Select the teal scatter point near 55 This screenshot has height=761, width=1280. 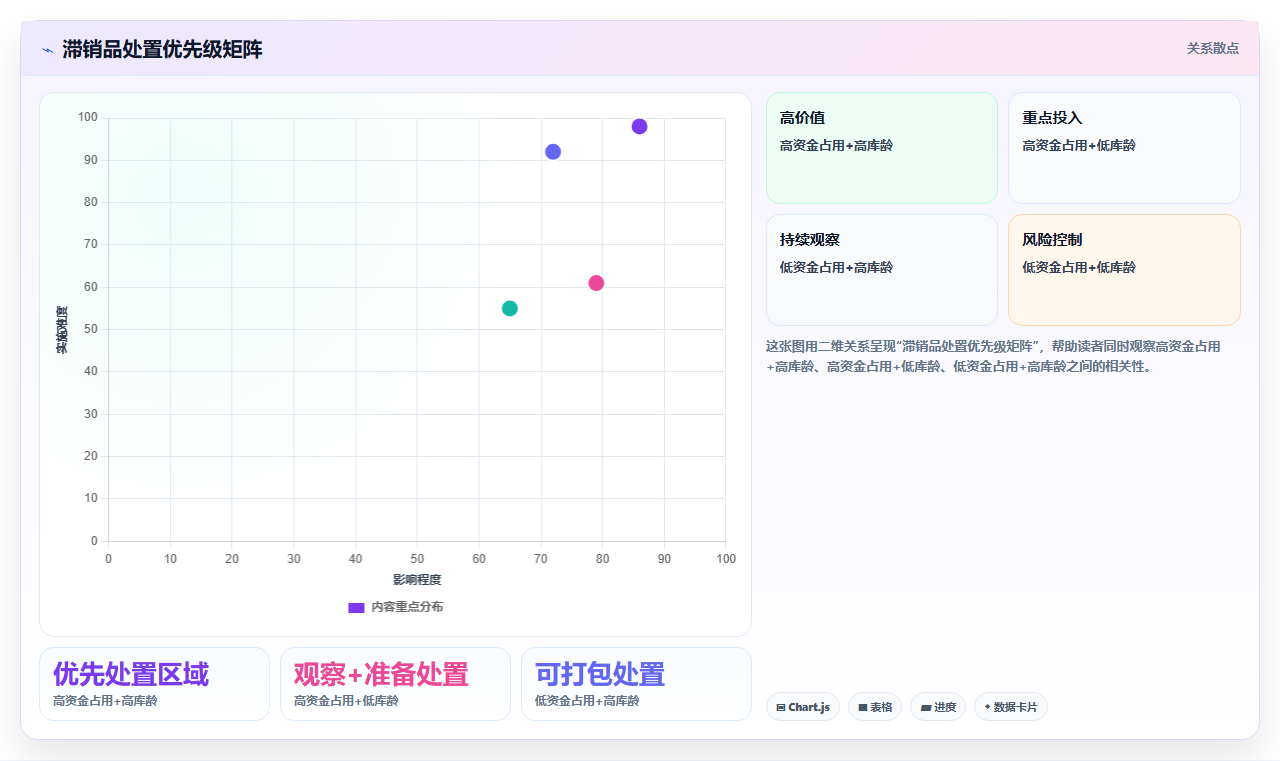(510, 308)
